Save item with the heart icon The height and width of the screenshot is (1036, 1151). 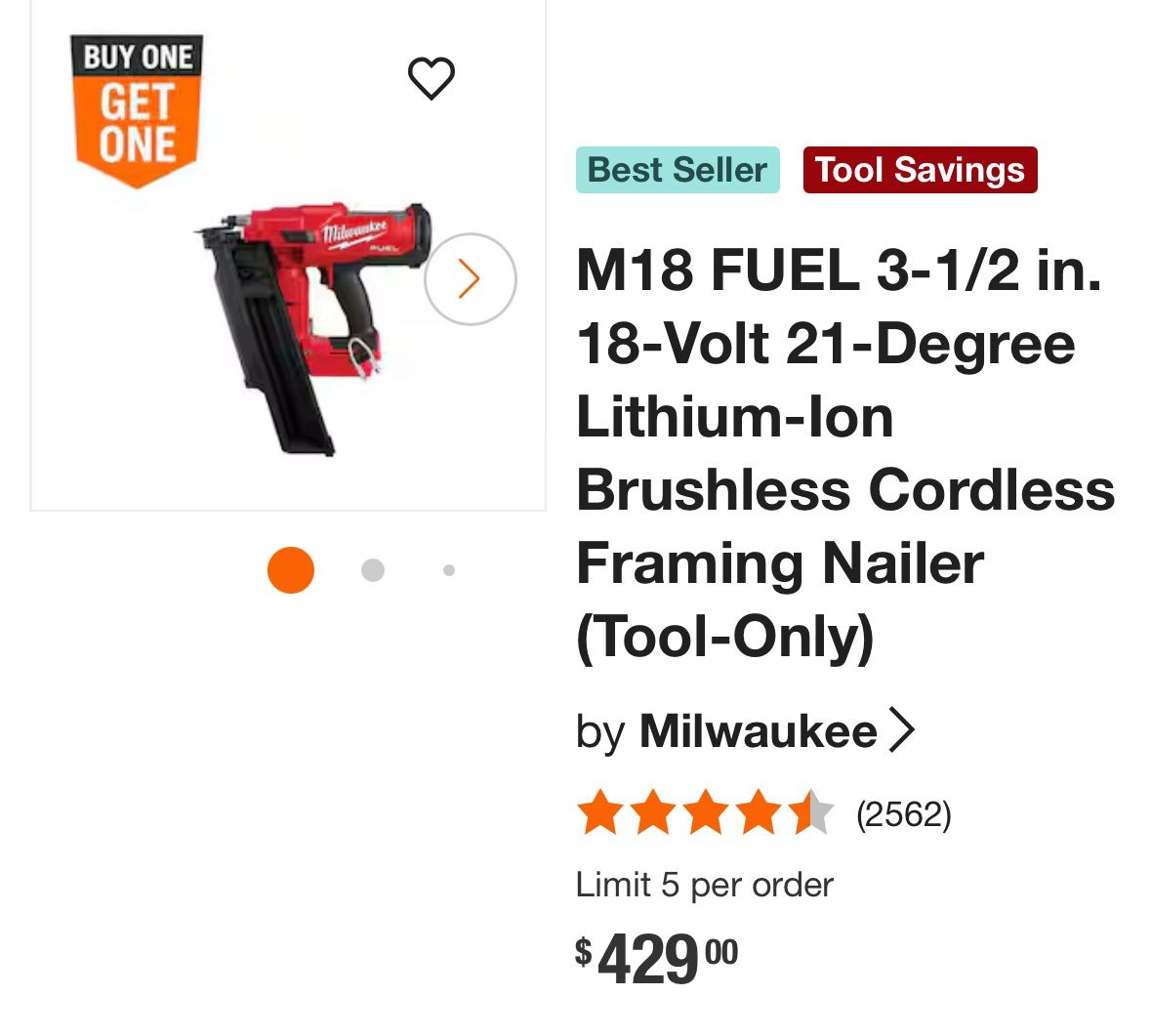pos(431,78)
